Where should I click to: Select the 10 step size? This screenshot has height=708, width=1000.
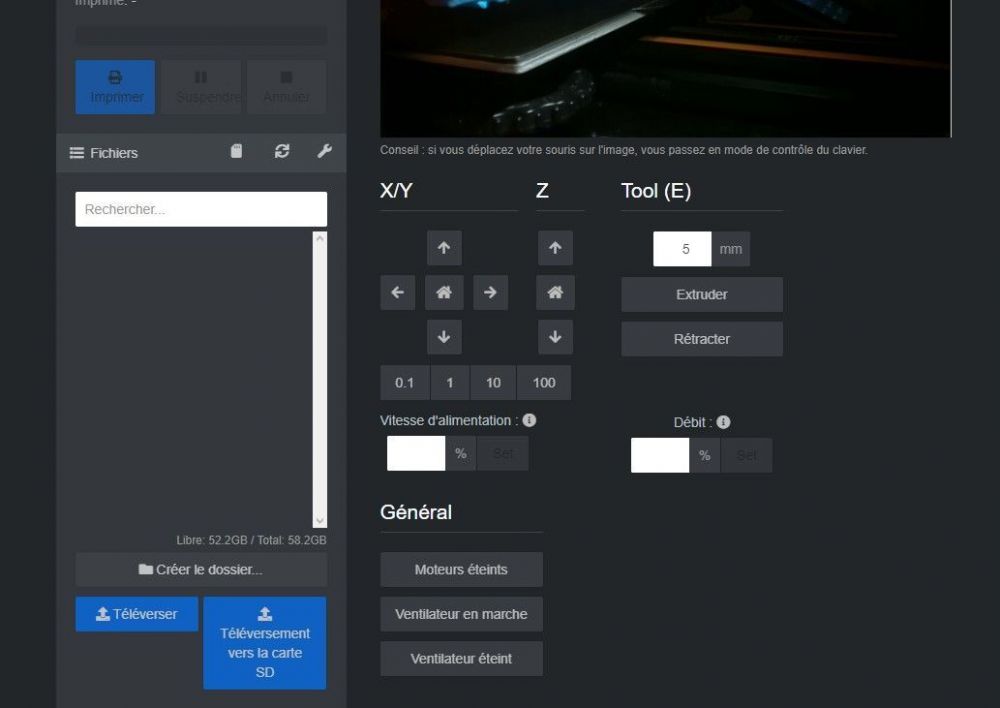point(493,383)
